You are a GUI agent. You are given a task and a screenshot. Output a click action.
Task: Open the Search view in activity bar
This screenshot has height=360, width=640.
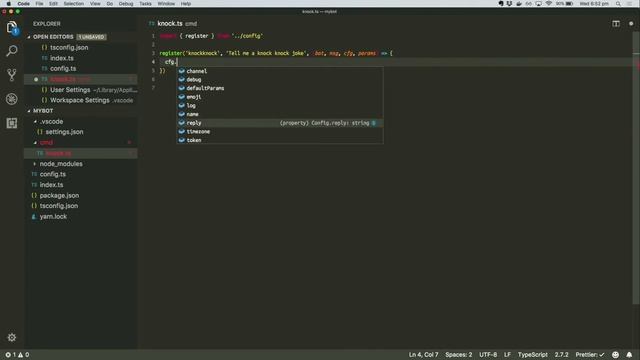(x=12, y=51)
